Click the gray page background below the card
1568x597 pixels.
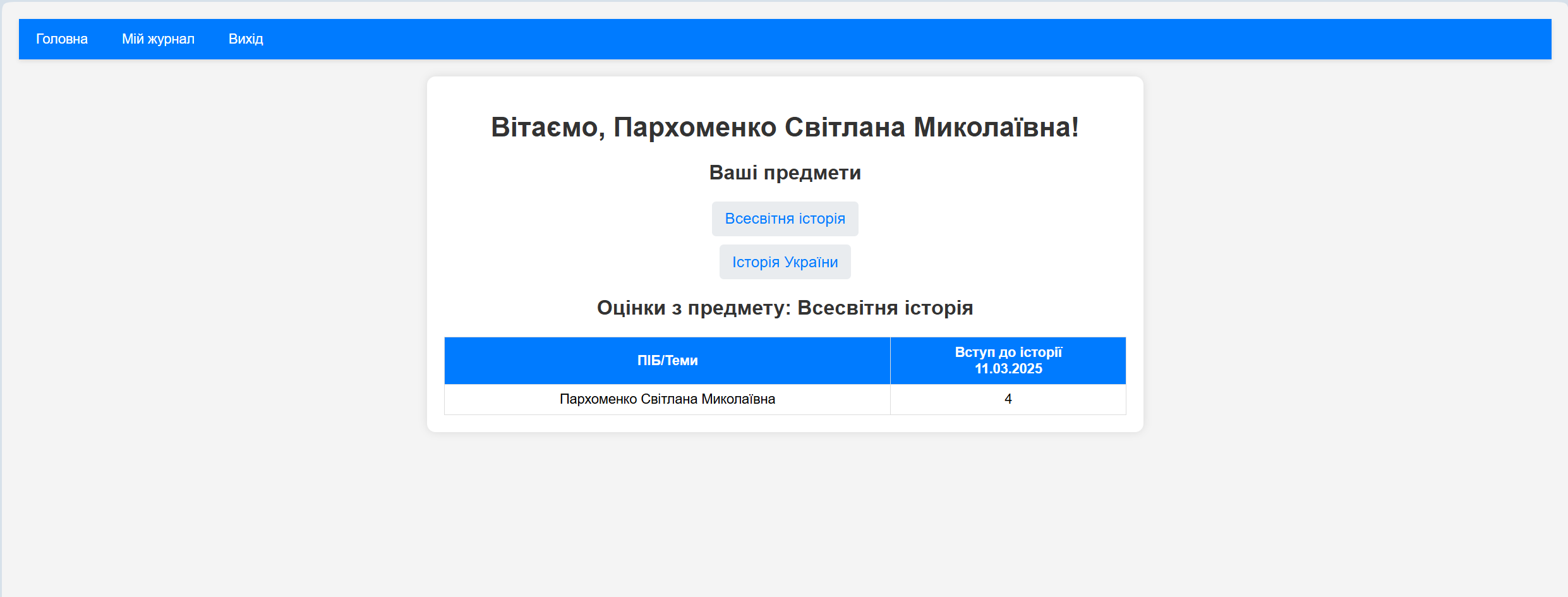click(785, 518)
